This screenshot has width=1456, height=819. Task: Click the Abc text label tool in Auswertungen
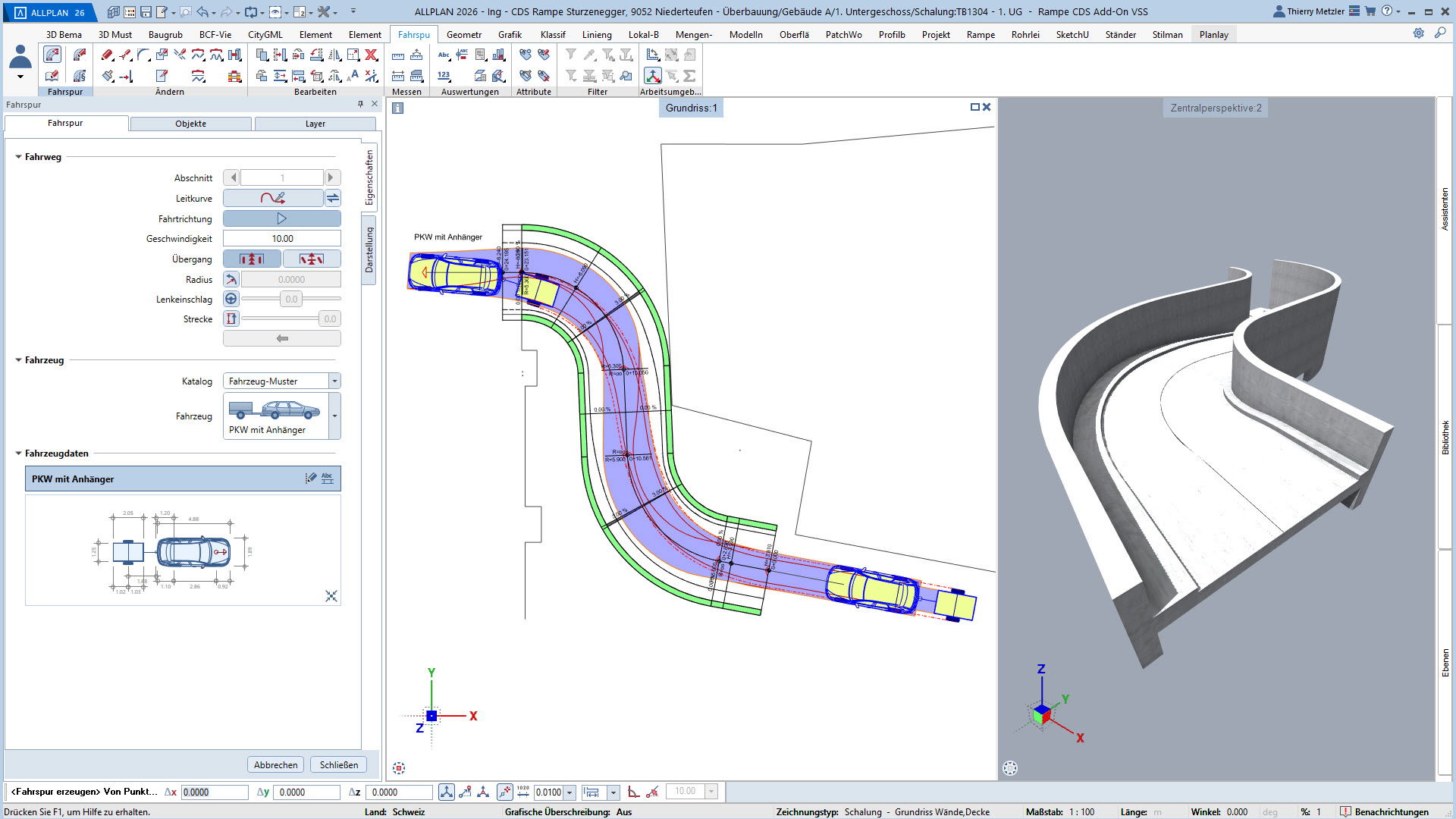pos(444,55)
